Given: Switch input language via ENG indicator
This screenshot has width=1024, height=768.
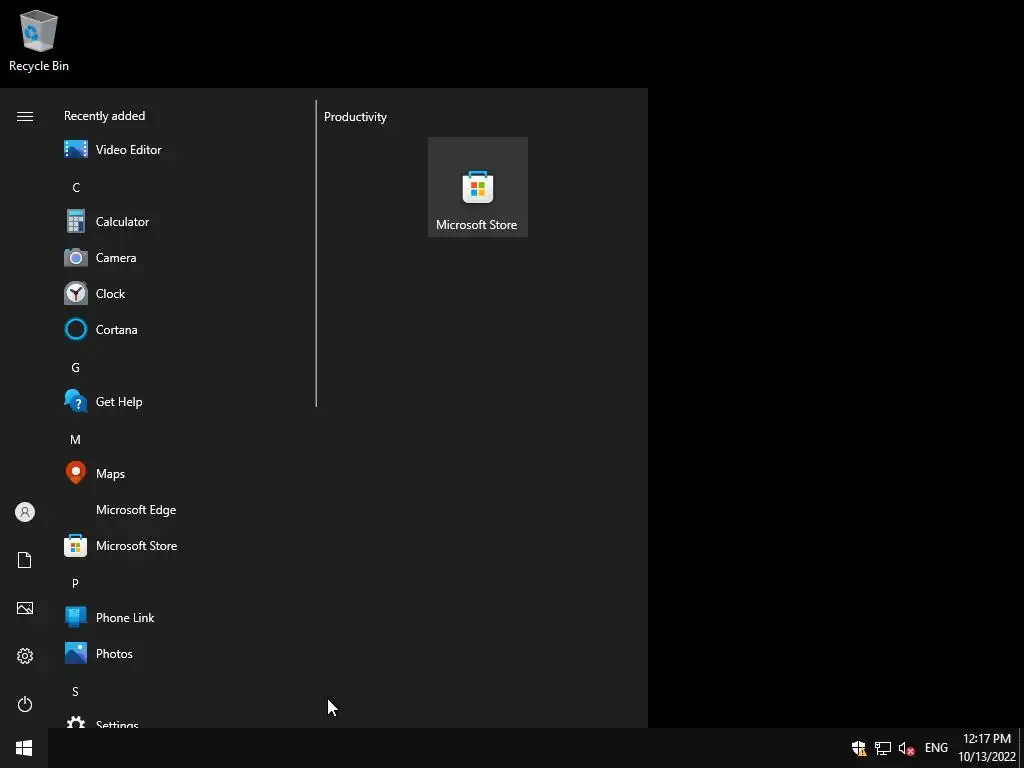Looking at the screenshot, I should click(x=936, y=748).
